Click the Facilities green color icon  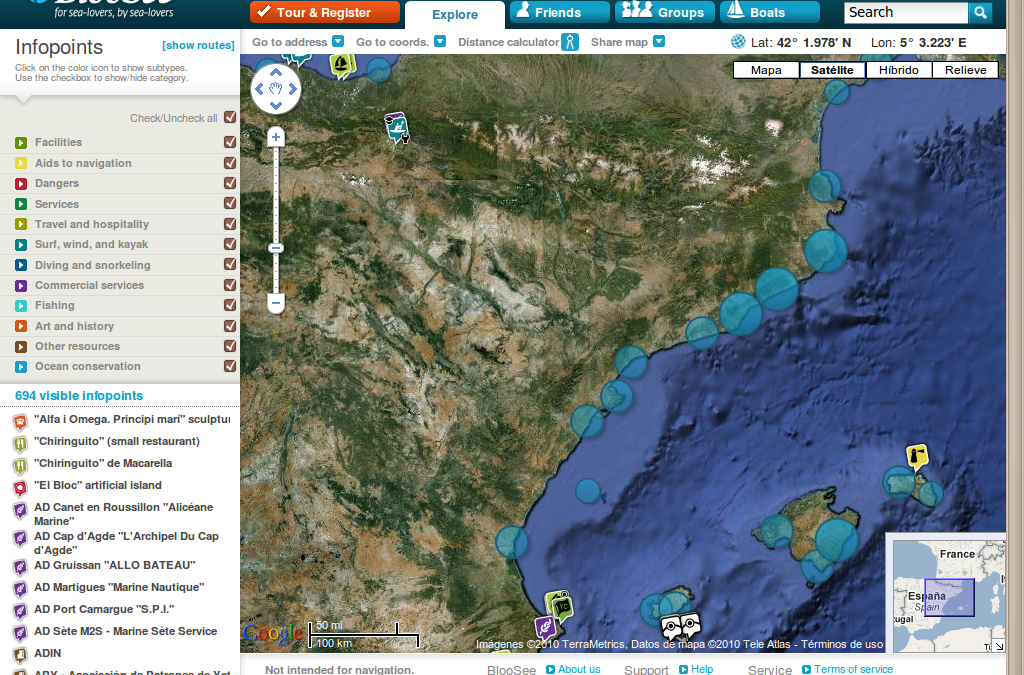(21, 143)
